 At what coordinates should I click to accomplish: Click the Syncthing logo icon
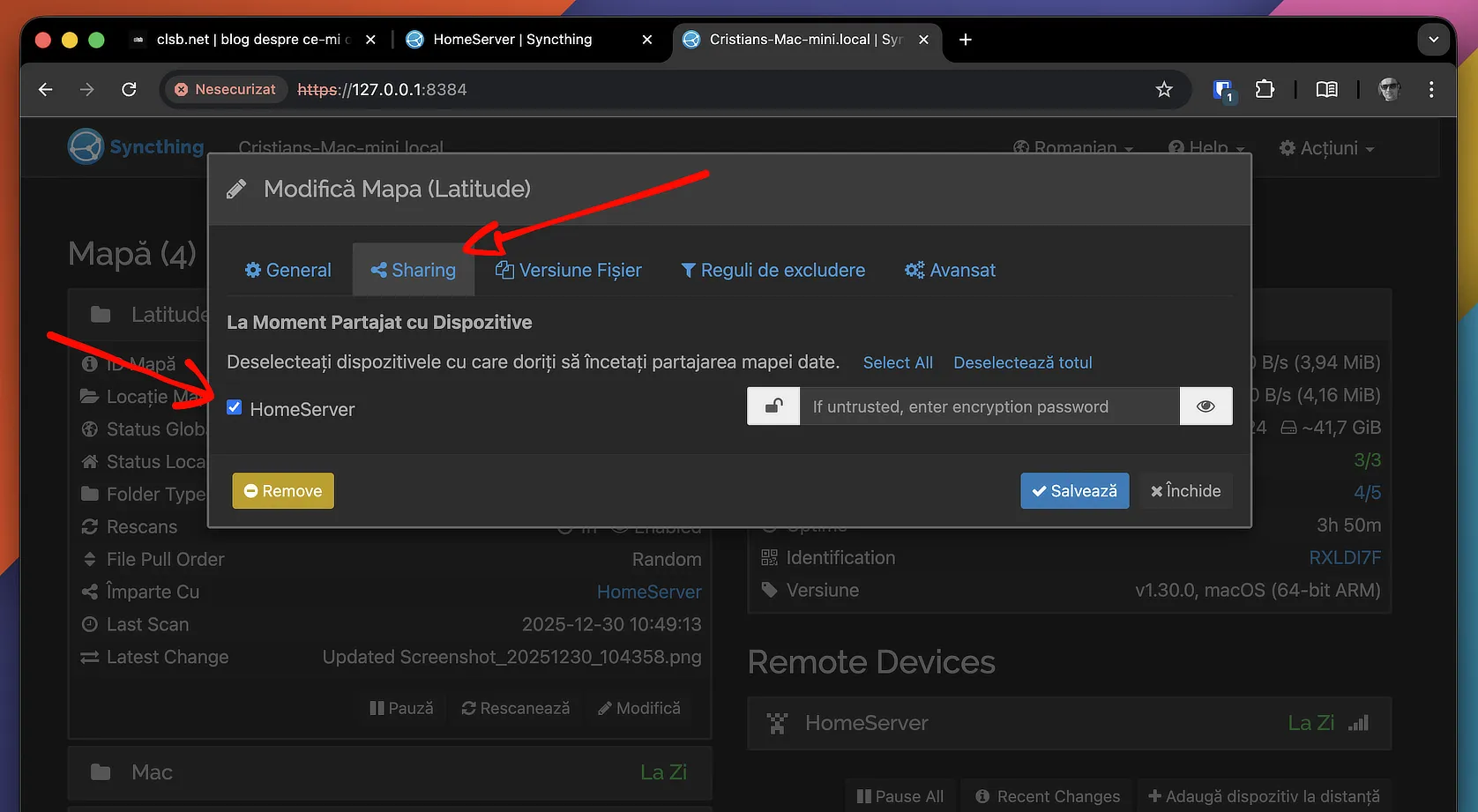tap(86, 146)
